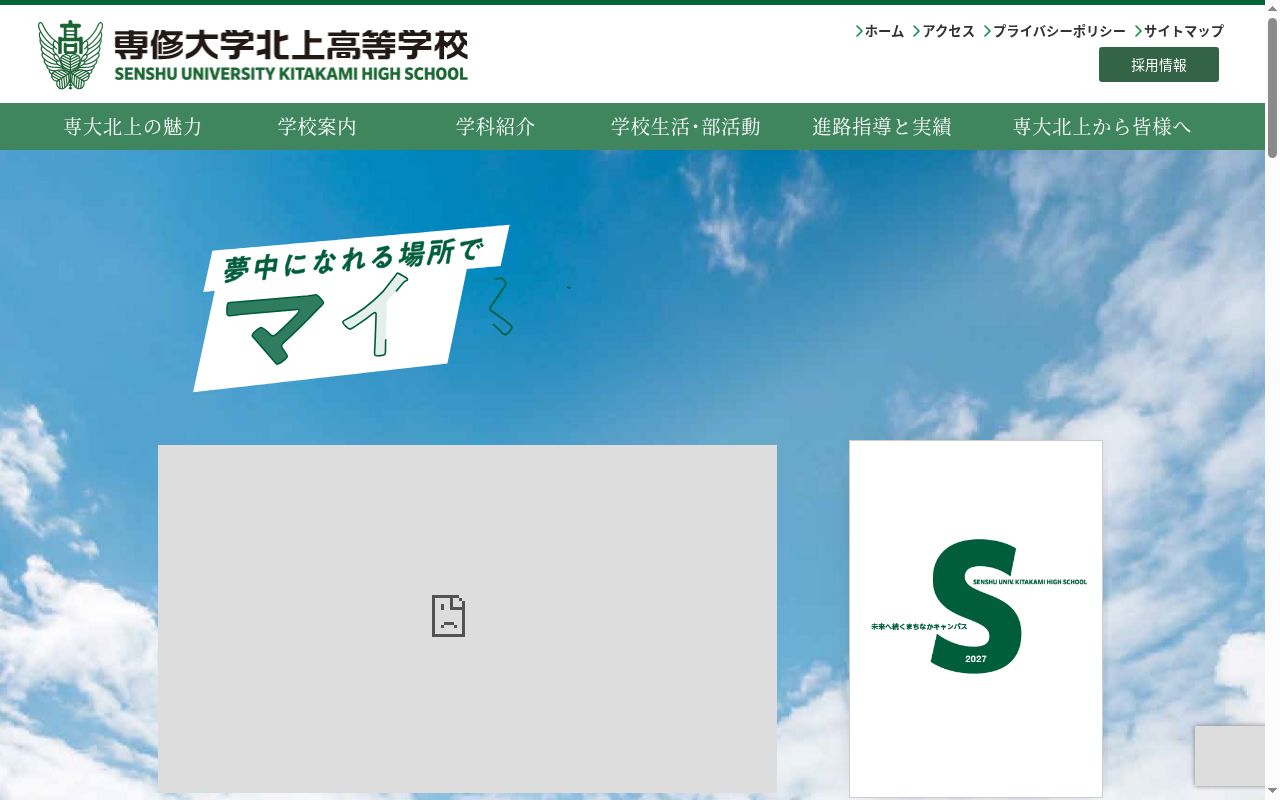Viewport: 1280px width, 800px height.
Task: Open the 専大北上の魅力 menu
Action: [x=133, y=127]
